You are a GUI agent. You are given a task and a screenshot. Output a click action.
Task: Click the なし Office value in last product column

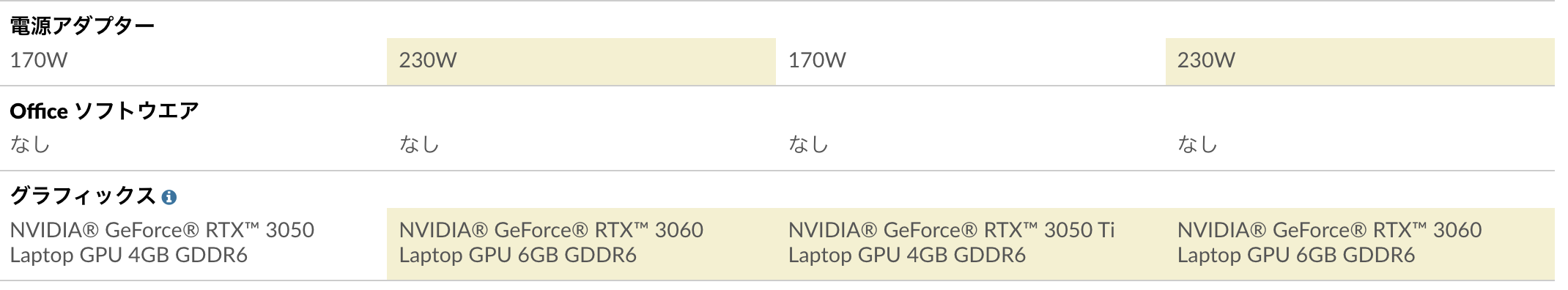pos(1197,144)
